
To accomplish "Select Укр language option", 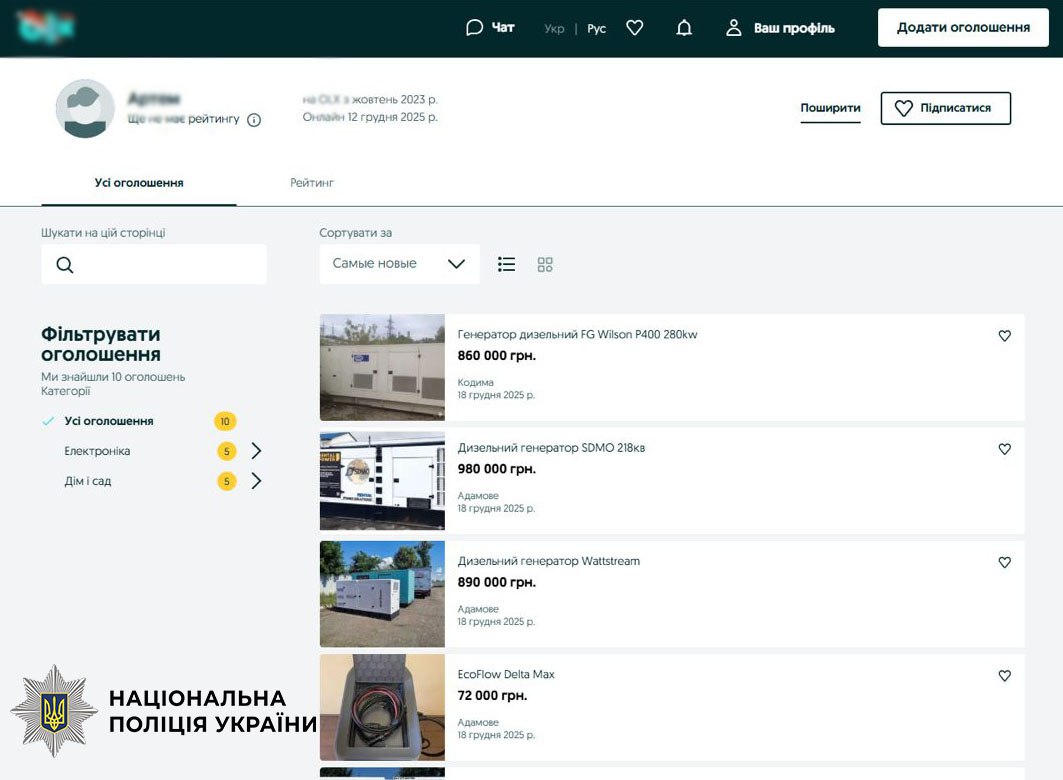I will pyautogui.click(x=552, y=28).
